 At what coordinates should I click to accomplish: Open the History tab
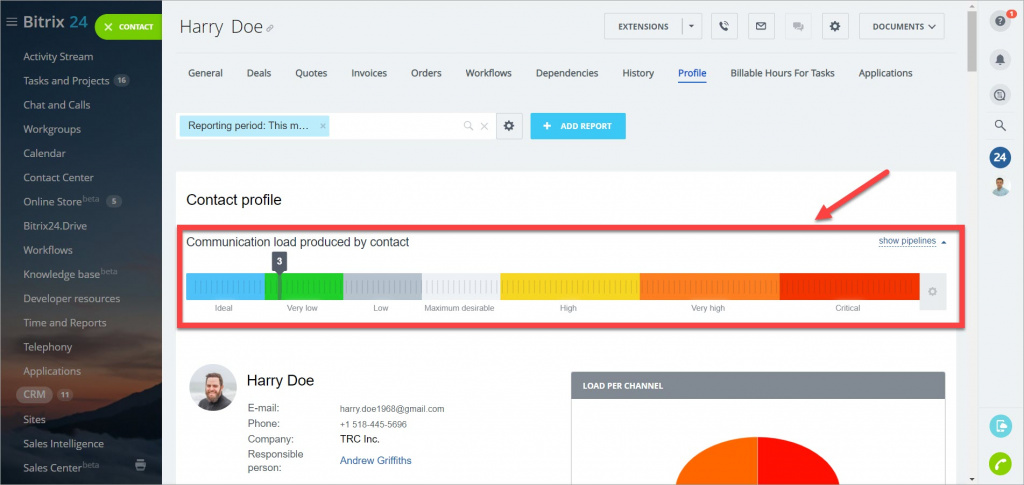[x=638, y=73]
